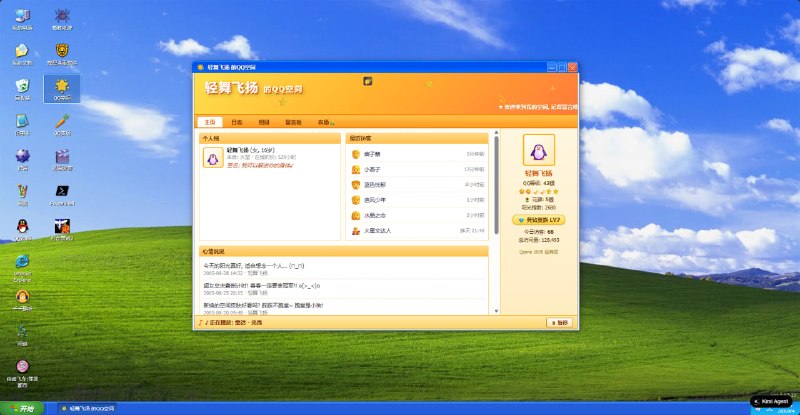Screen dimensions: 800x415
Task: Click the music note icon in status bar
Action: (x=201, y=323)
